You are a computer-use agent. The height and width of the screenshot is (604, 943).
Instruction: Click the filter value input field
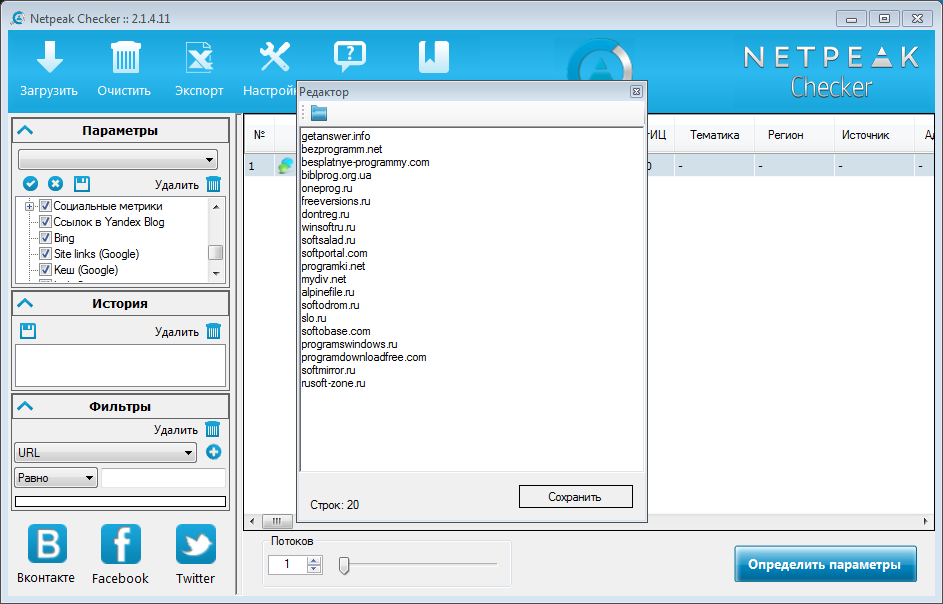(x=164, y=478)
